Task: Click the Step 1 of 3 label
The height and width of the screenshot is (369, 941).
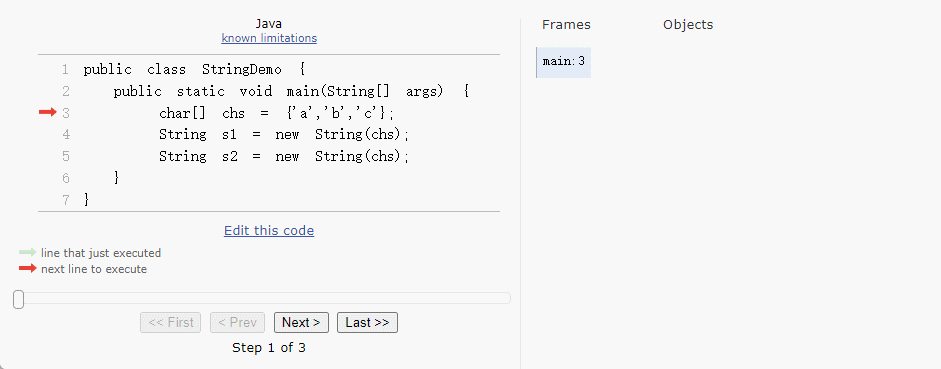Action: [x=269, y=347]
